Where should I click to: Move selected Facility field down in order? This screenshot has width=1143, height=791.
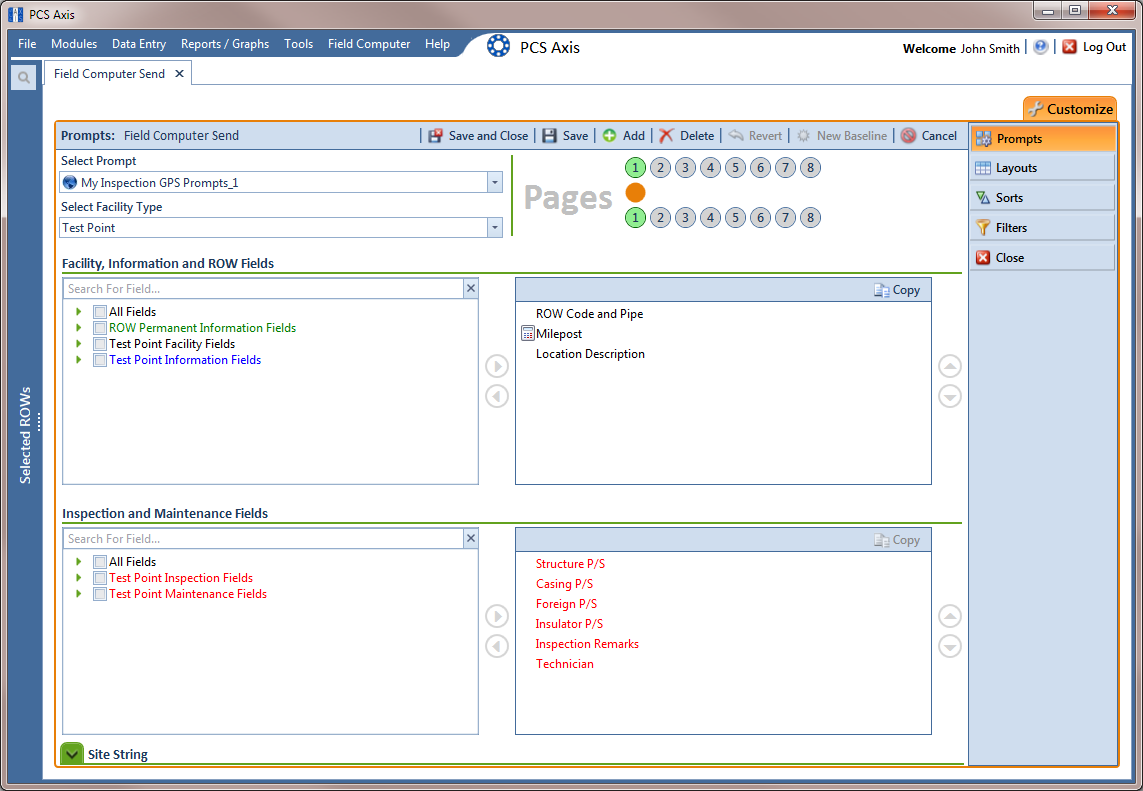(x=949, y=397)
